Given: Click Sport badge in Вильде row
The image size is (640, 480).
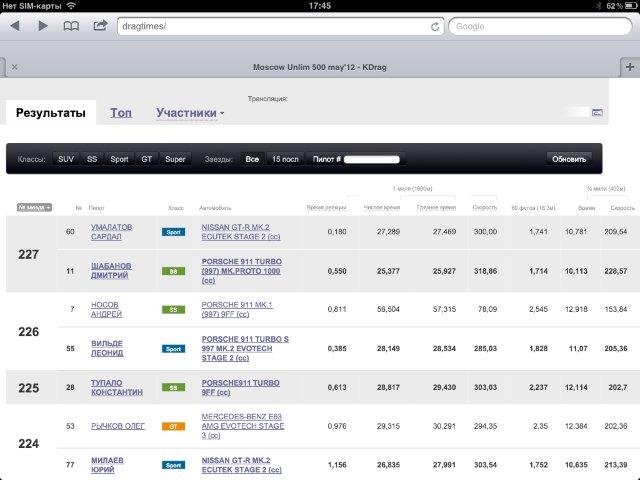Looking at the screenshot, I should coord(173,349).
